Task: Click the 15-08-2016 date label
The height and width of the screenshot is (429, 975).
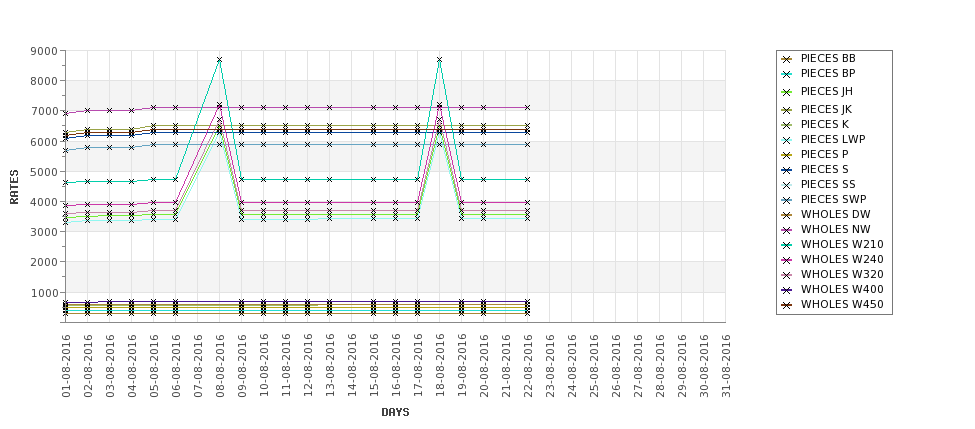Action: 374,366
